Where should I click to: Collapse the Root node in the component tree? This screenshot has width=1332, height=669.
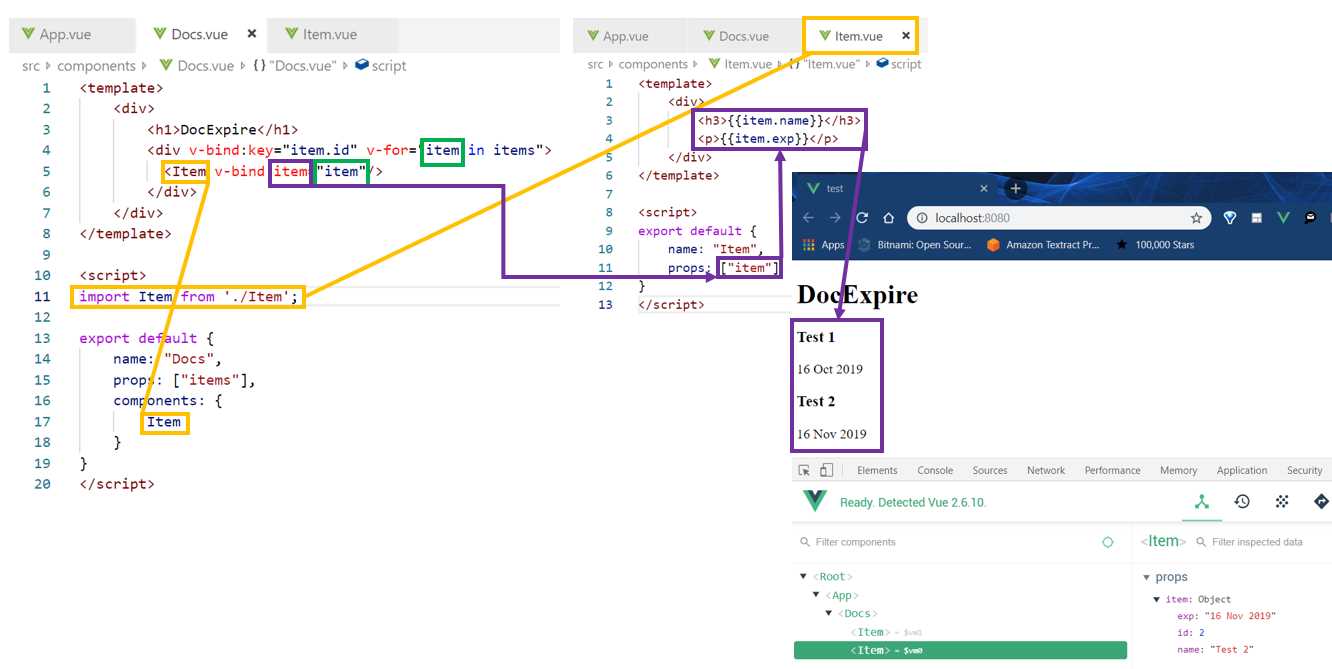coord(804,576)
